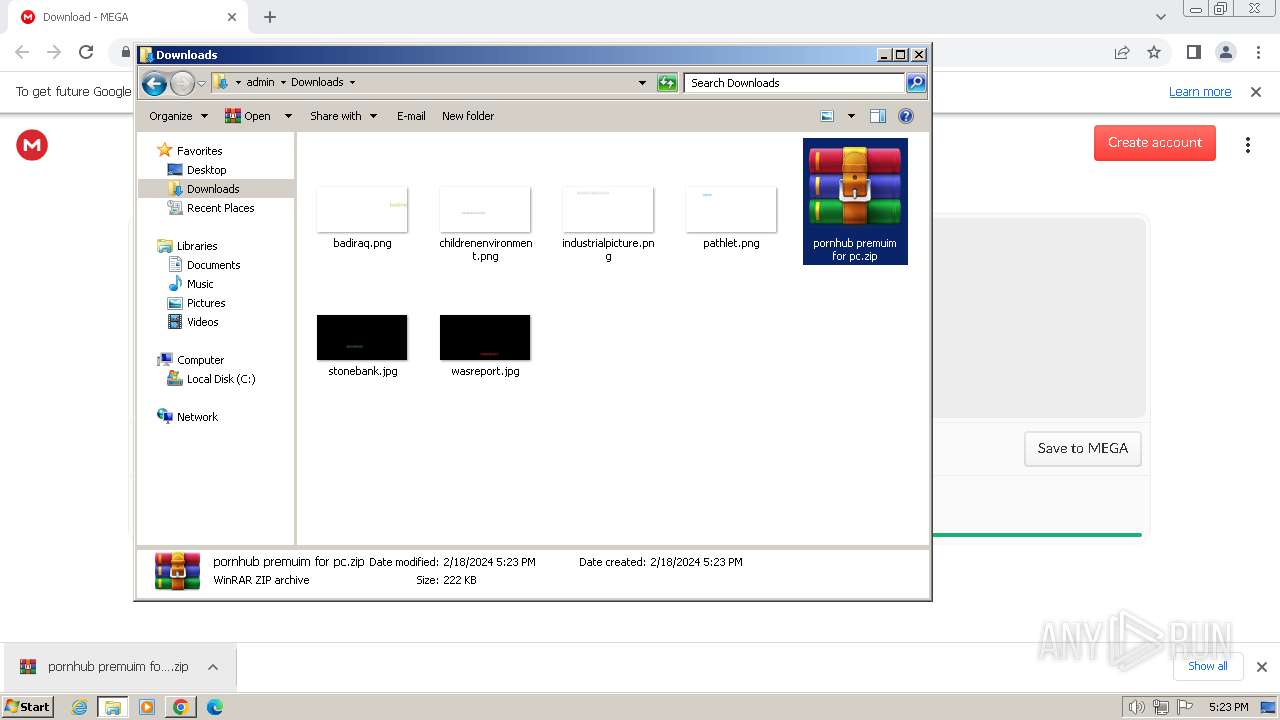Focus the Search Downloads field
This screenshot has height=720, width=1280.
coord(795,83)
